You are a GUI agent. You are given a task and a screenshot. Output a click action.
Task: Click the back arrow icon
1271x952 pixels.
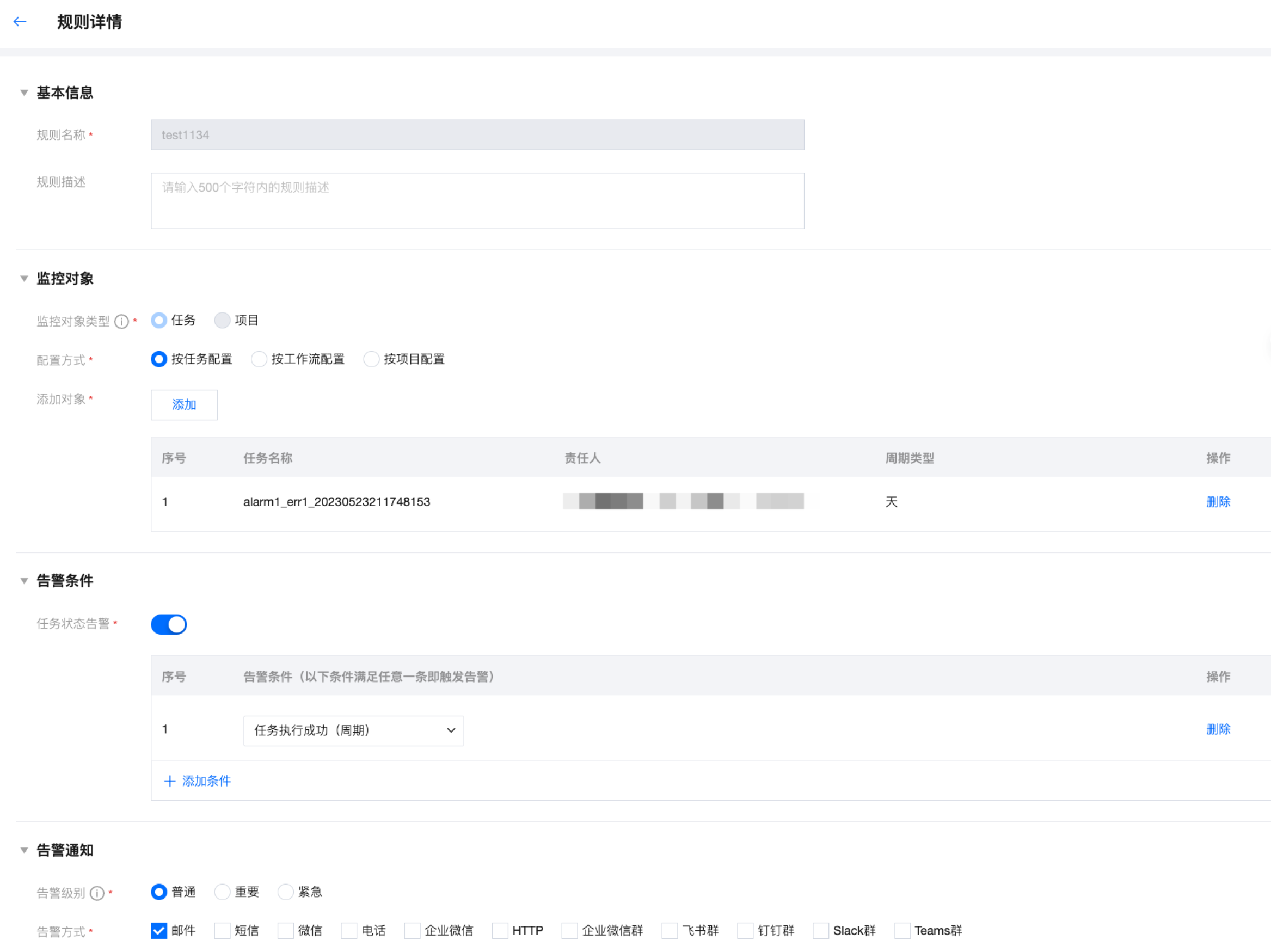[20, 22]
